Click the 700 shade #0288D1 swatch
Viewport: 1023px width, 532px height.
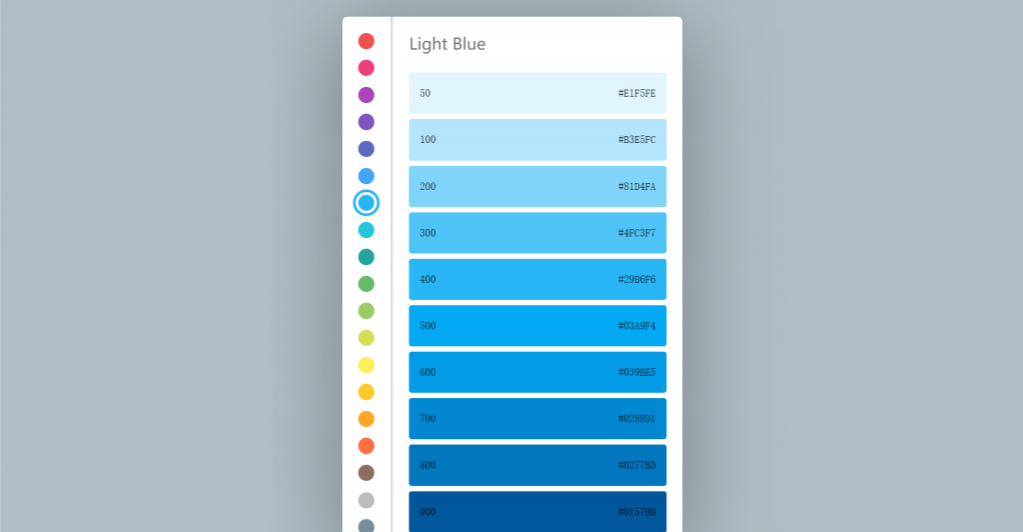[x=537, y=419]
